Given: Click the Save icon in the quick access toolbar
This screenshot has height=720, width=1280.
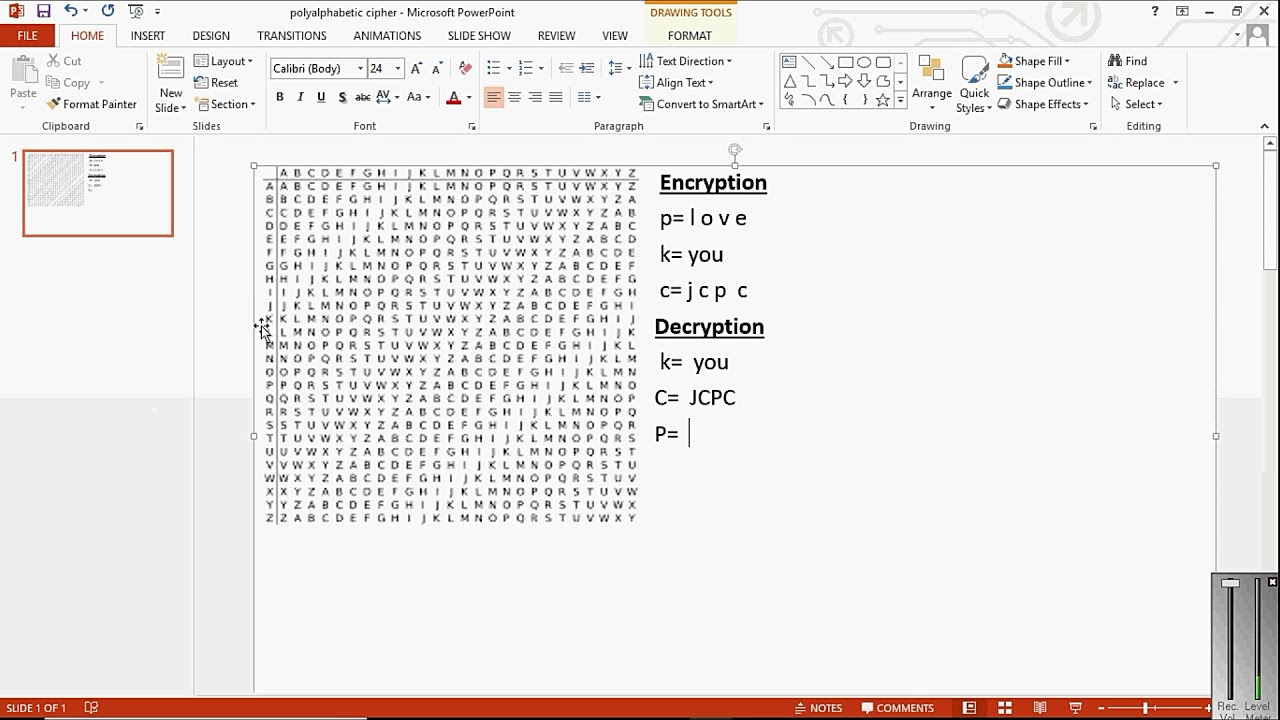Looking at the screenshot, I should tap(43, 12).
